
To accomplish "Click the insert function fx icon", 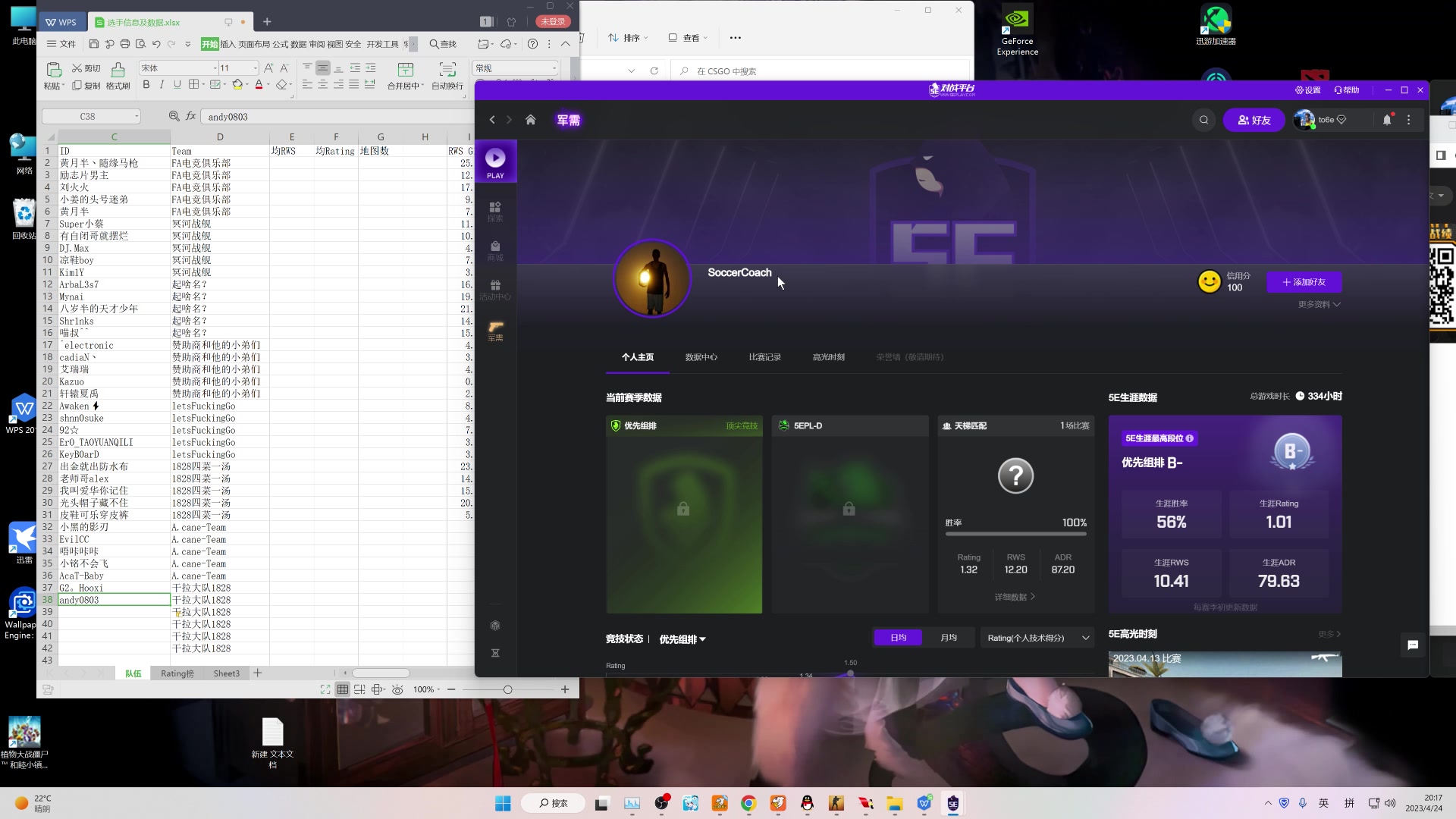I will [x=191, y=117].
